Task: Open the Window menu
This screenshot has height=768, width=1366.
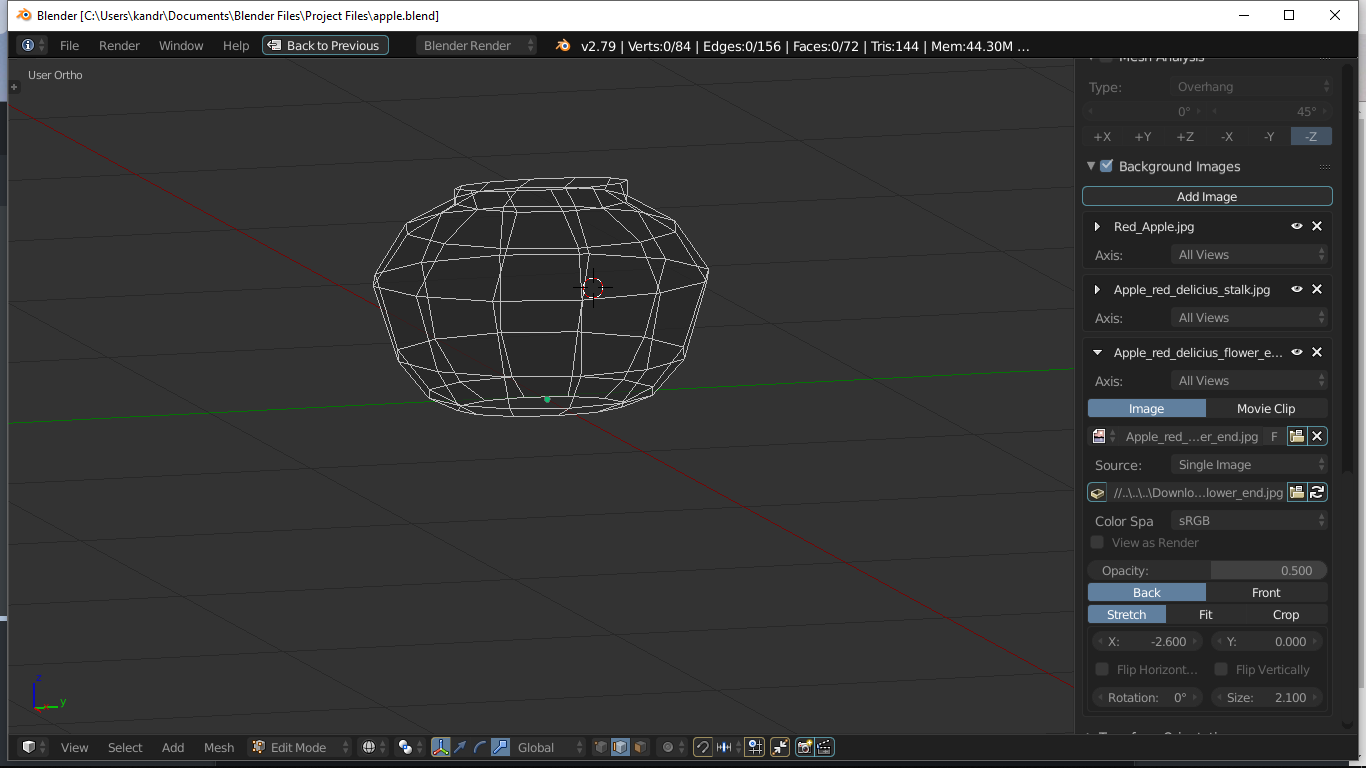Action: (x=181, y=46)
